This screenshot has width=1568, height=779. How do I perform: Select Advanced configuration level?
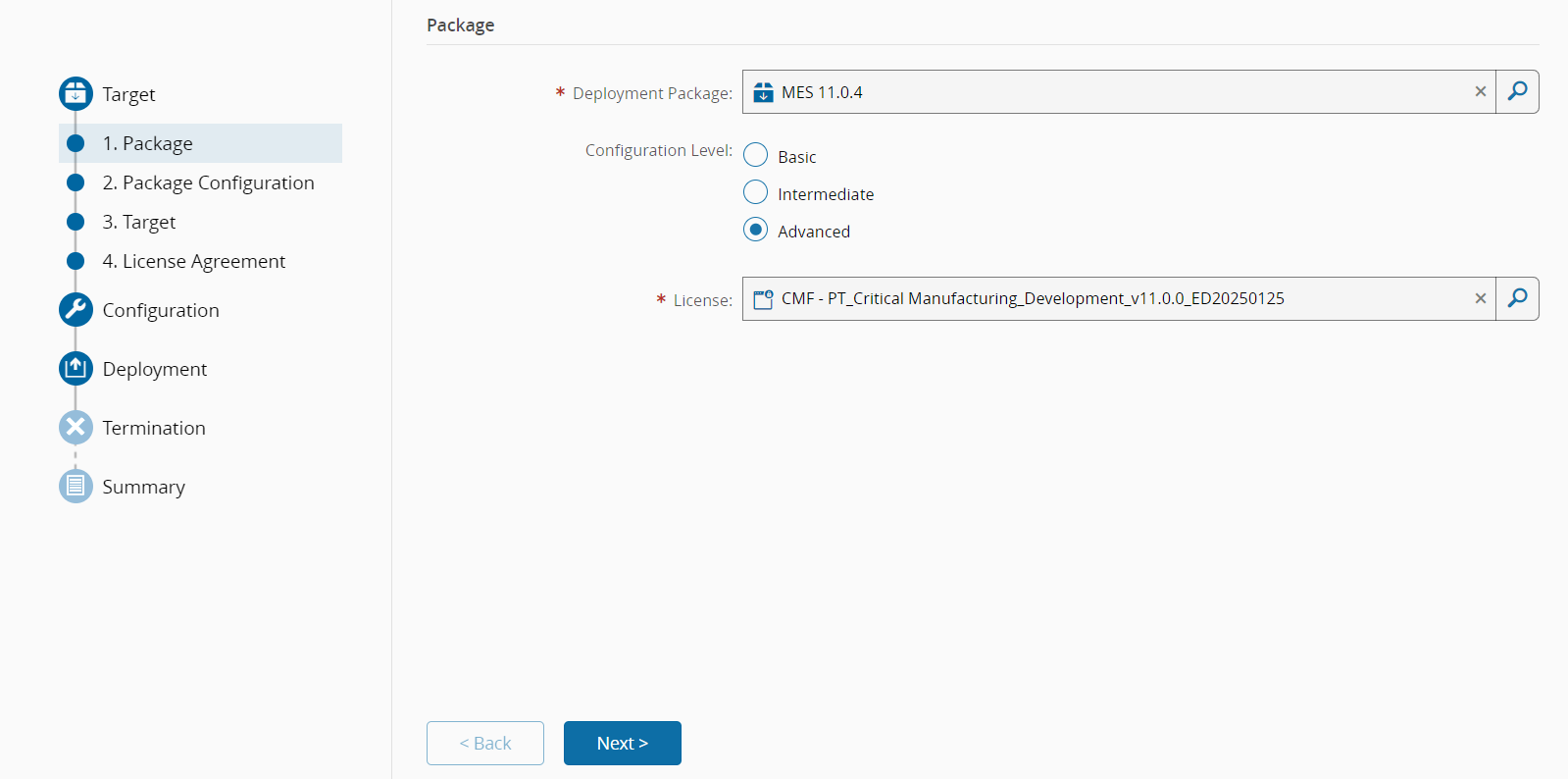[756, 230]
